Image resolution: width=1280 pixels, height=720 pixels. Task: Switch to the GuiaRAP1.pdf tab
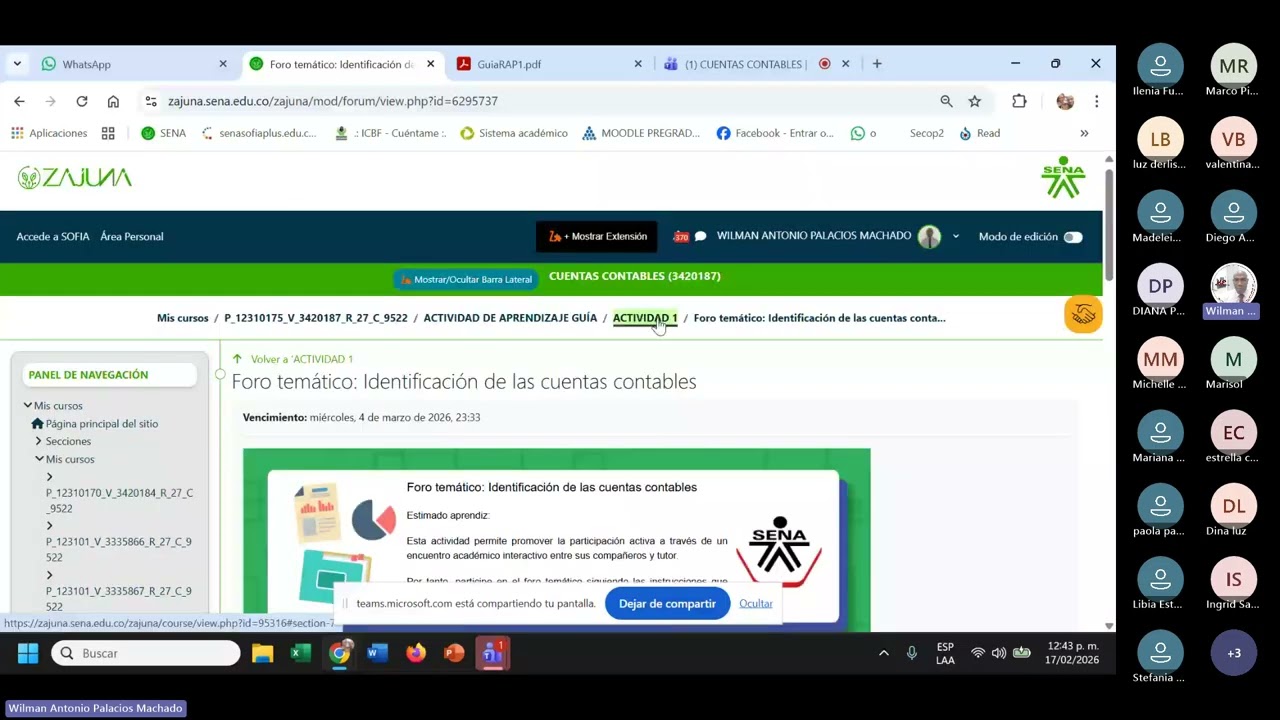[x=548, y=64]
